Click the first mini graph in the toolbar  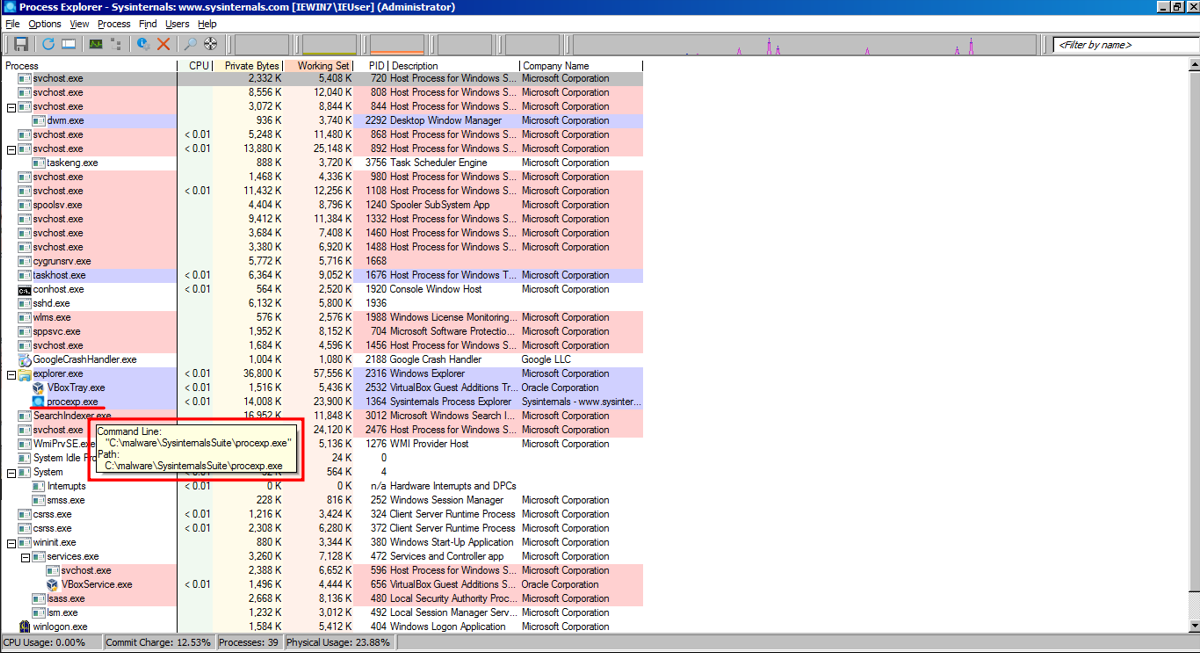click(x=262, y=44)
